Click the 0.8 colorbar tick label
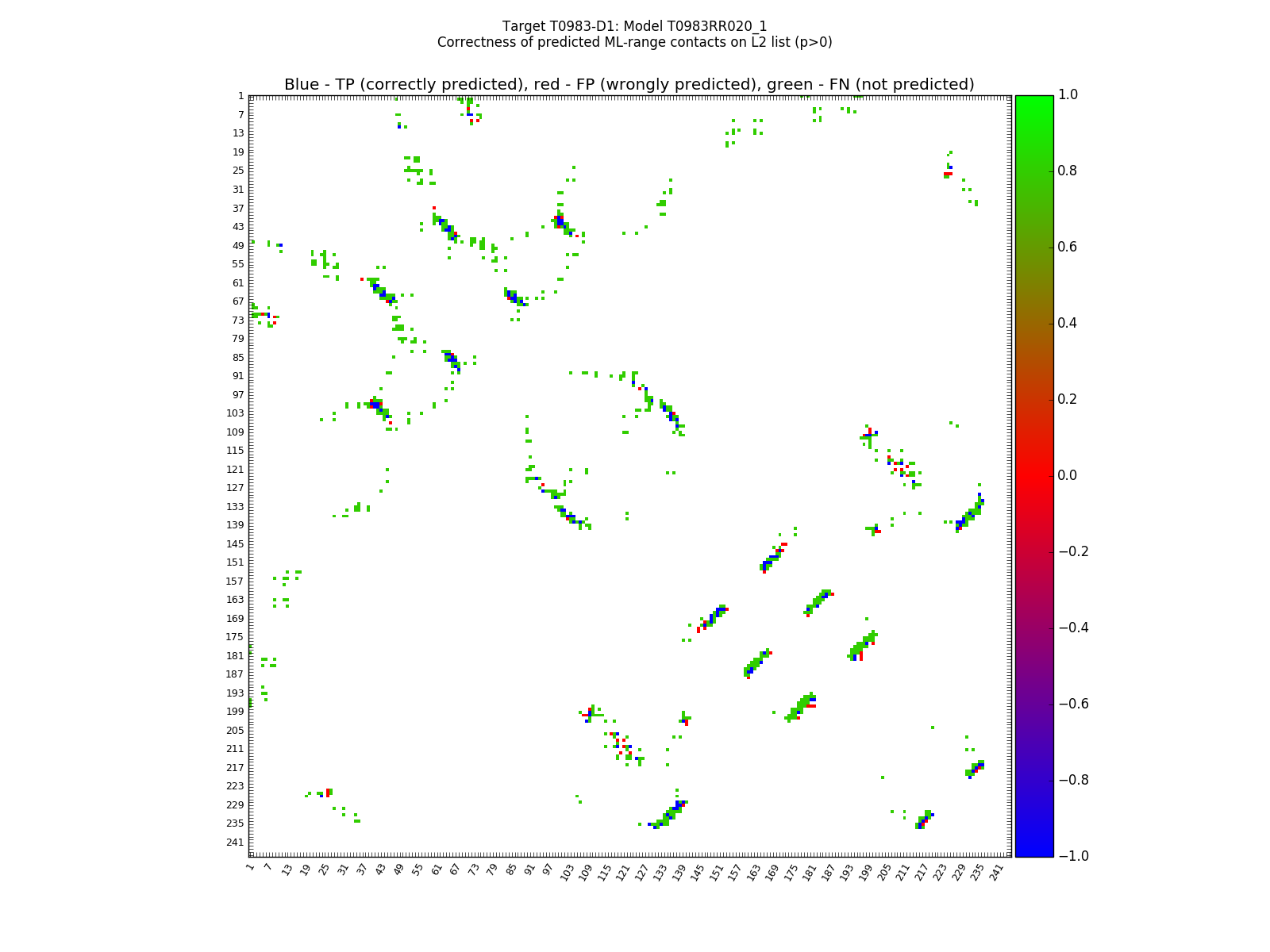Screen dimensions: 1270x952 click(x=1069, y=171)
